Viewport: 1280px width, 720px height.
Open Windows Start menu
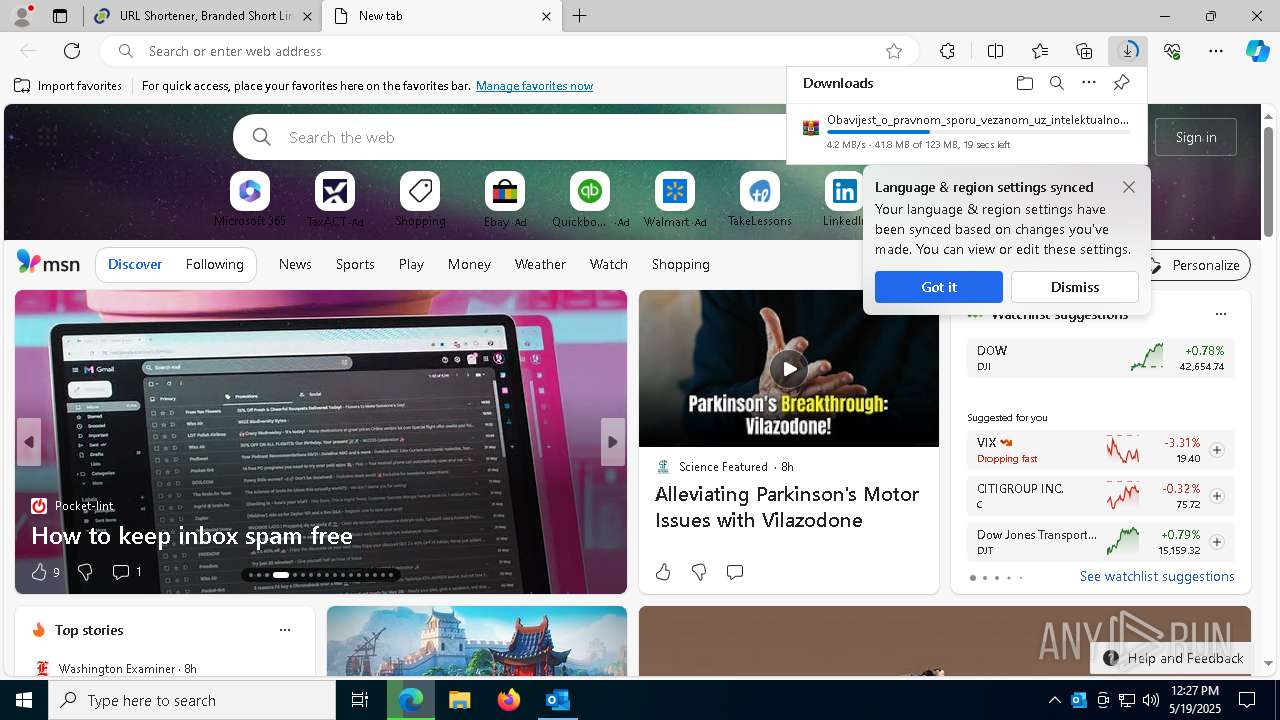[x=24, y=700]
